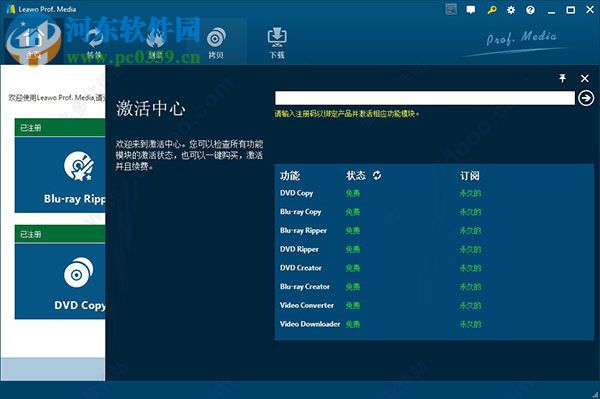
Task: Maximize the Leawo Prof. Media window
Action: (571, 10)
